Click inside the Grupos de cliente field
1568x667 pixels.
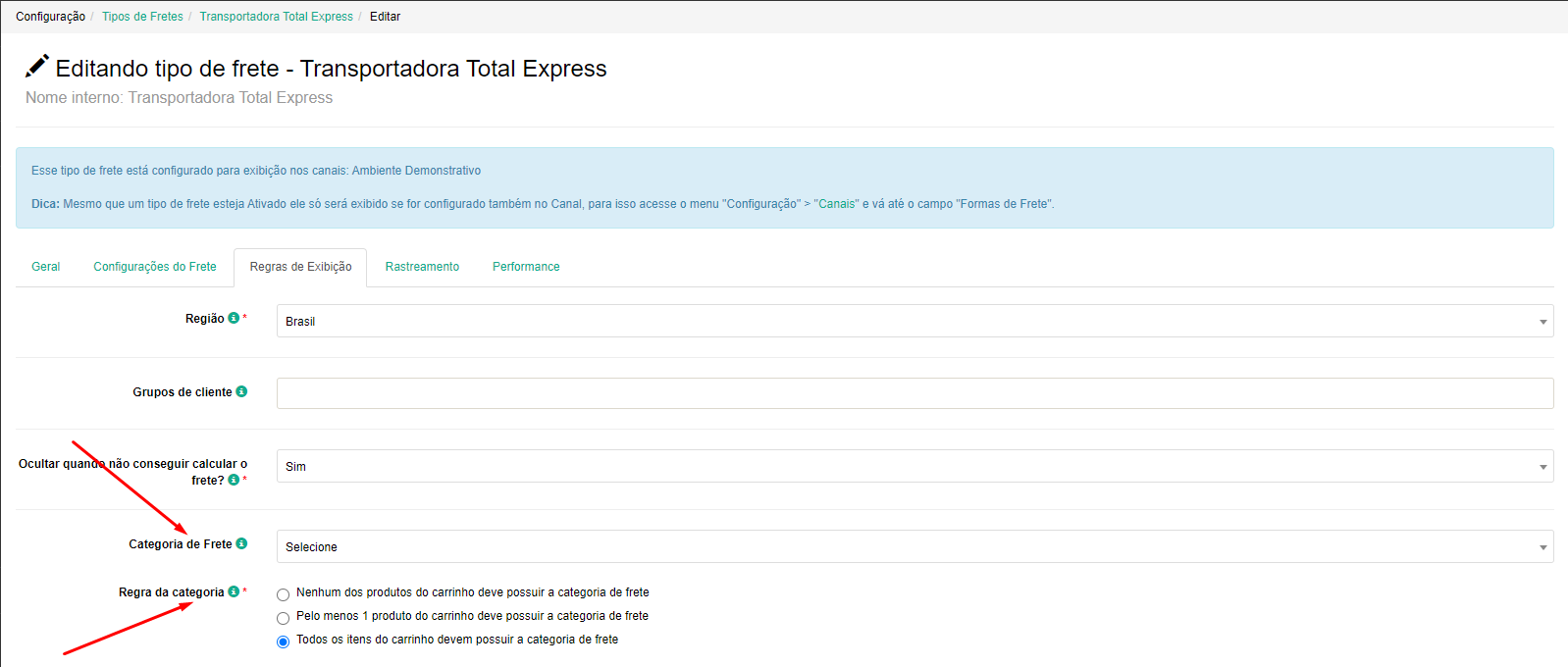click(x=915, y=393)
